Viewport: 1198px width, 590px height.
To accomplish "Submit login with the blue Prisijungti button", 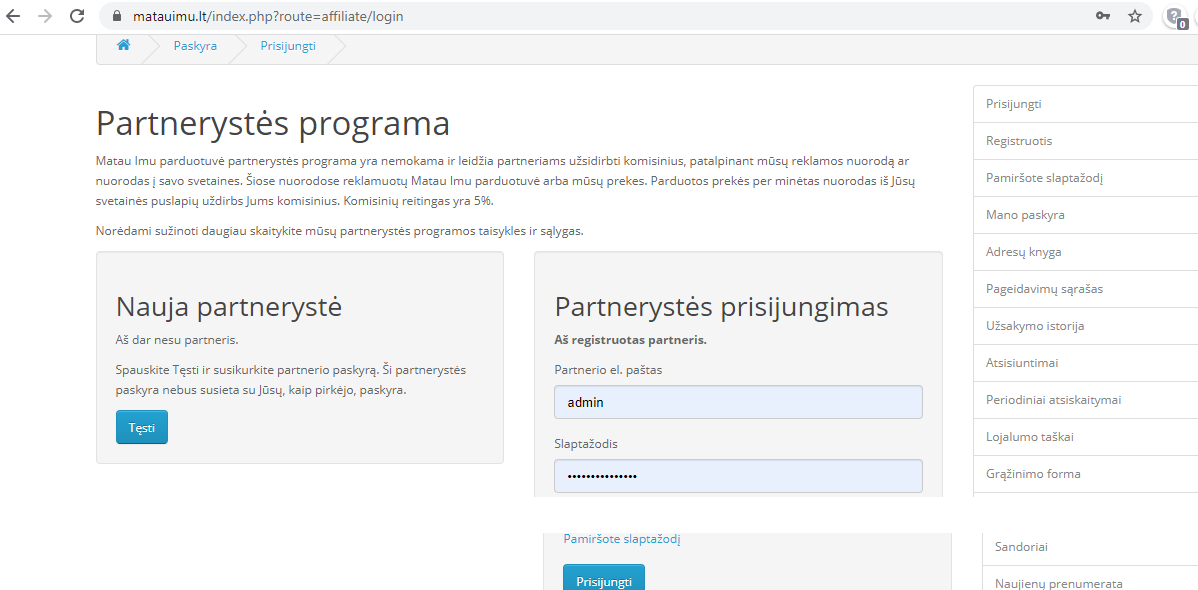I will pos(604,577).
